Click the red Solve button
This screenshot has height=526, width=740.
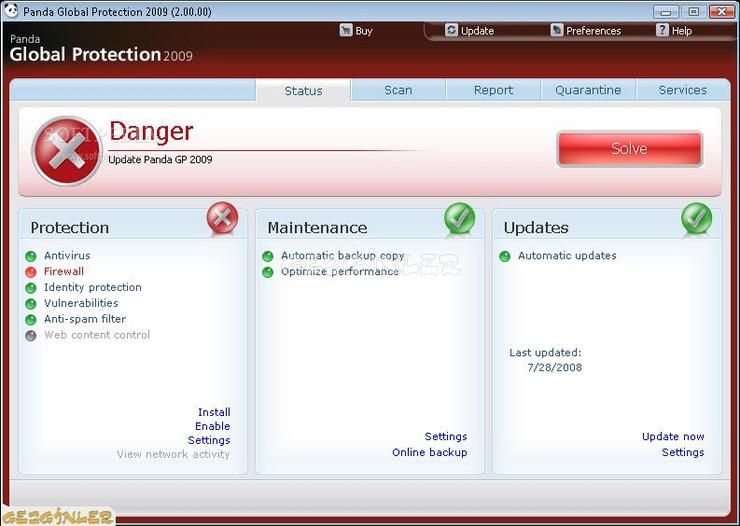coord(630,149)
